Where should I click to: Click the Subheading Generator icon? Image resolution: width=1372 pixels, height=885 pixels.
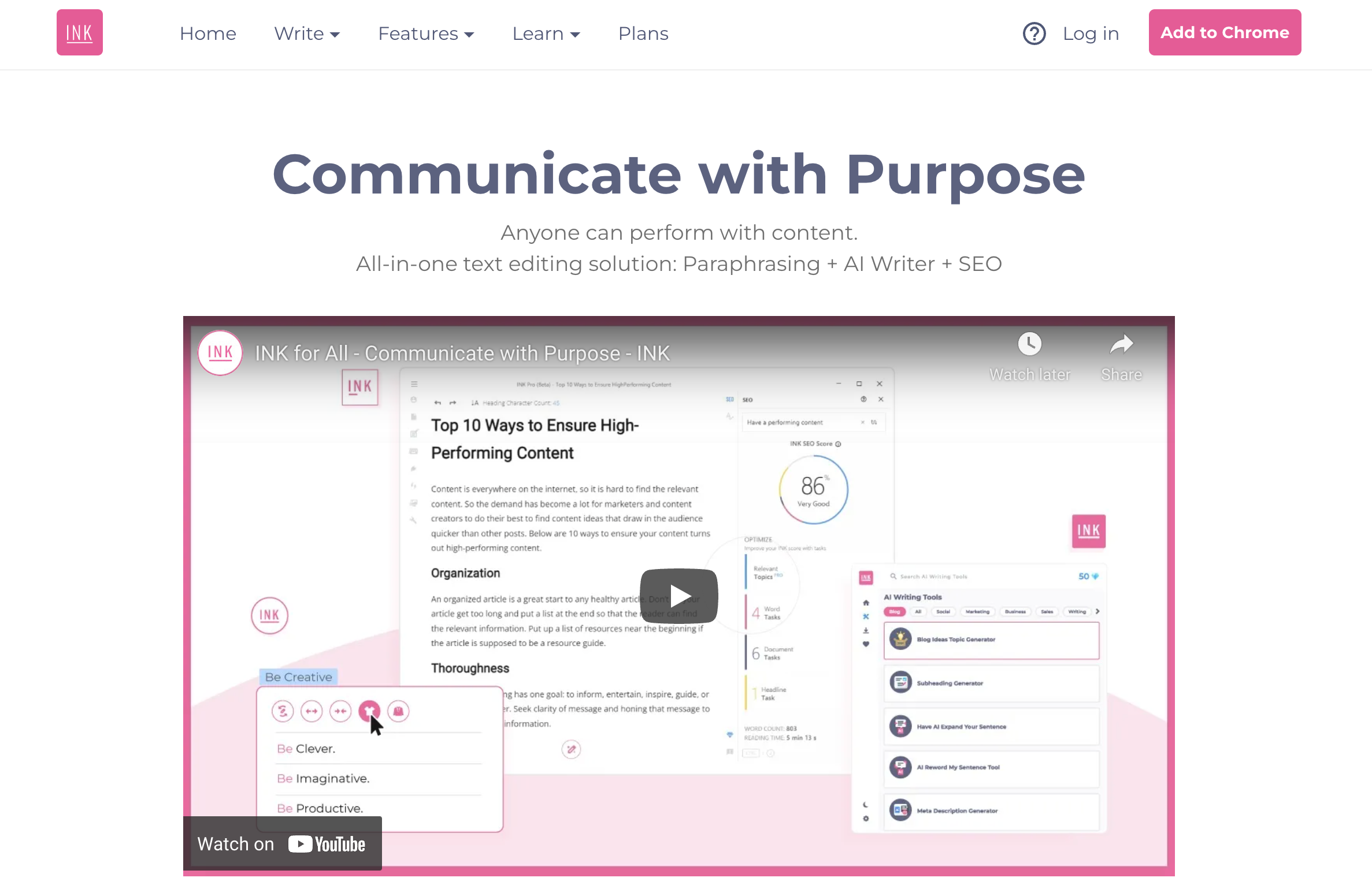tap(901, 683)
